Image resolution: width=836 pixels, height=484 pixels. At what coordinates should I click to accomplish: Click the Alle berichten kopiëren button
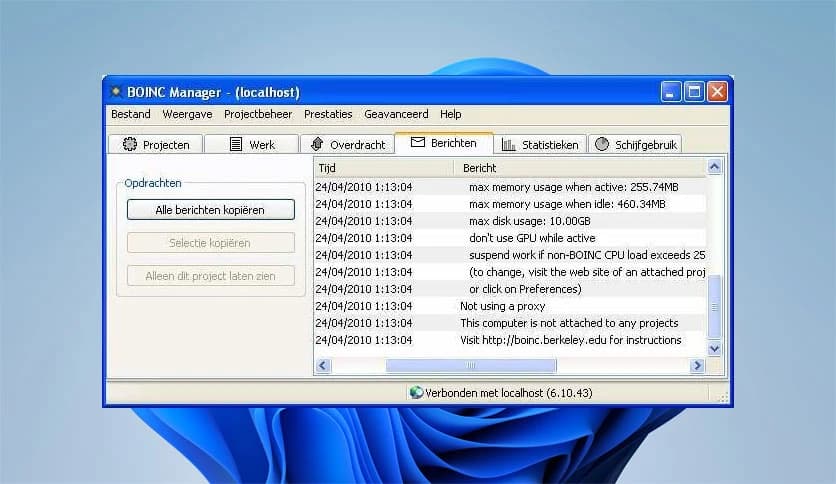[x=211, y=210]
